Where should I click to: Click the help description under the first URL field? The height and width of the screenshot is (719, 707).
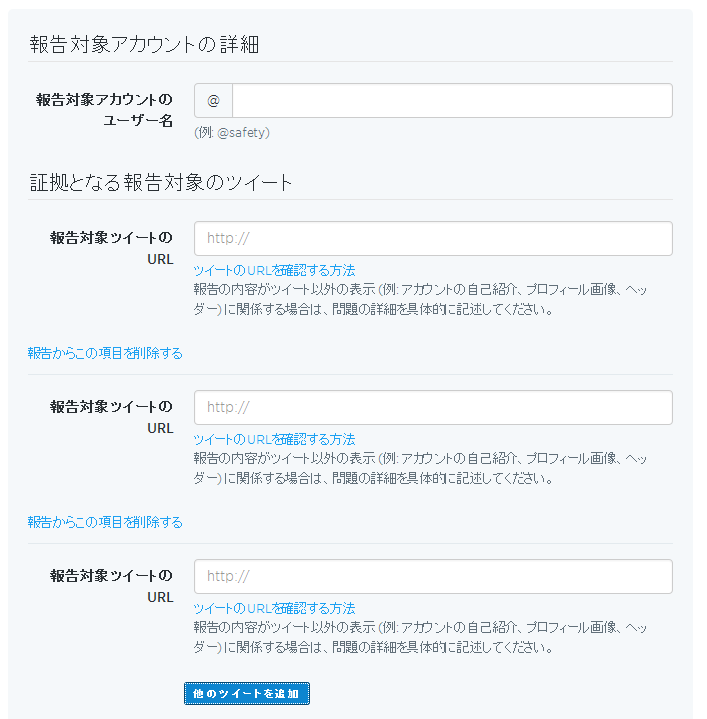coord(420,299)
